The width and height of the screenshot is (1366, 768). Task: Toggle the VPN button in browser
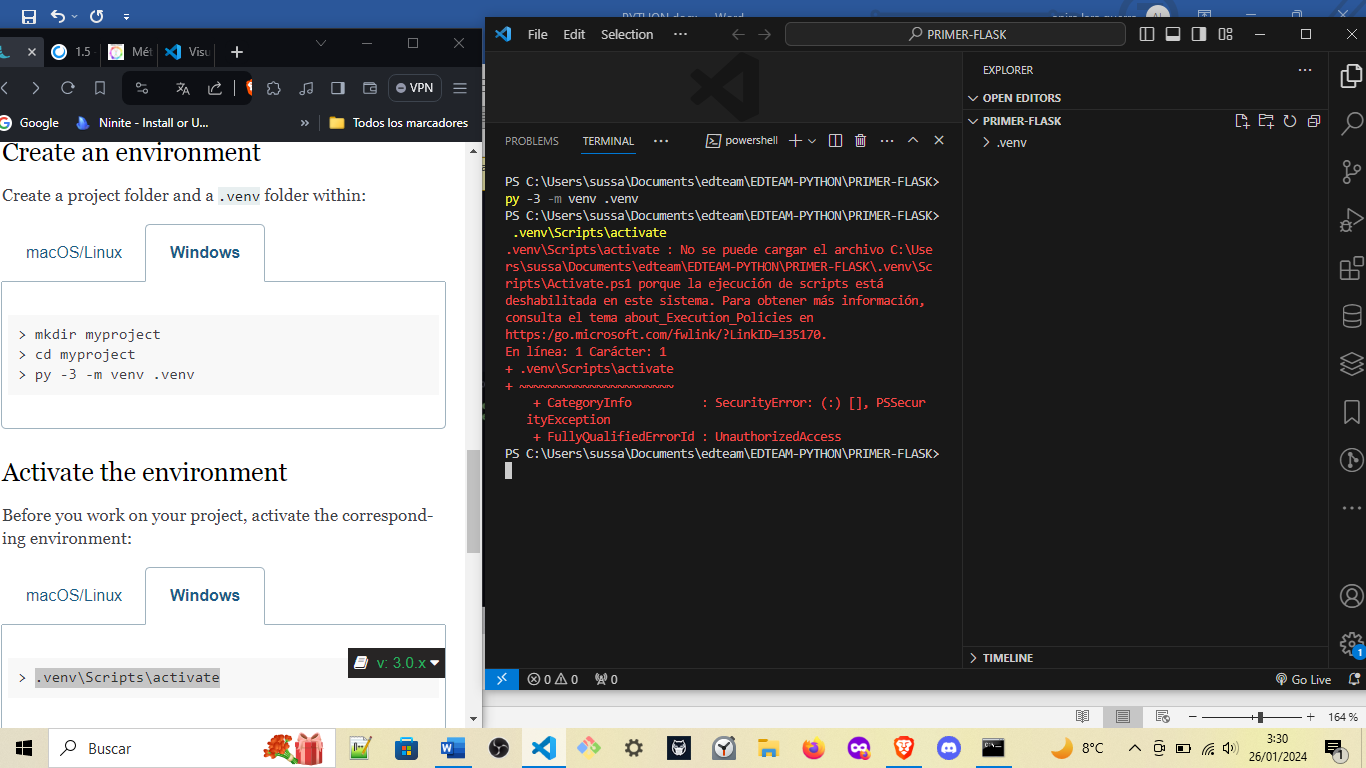pyautogui.click(x=415, y=88)
